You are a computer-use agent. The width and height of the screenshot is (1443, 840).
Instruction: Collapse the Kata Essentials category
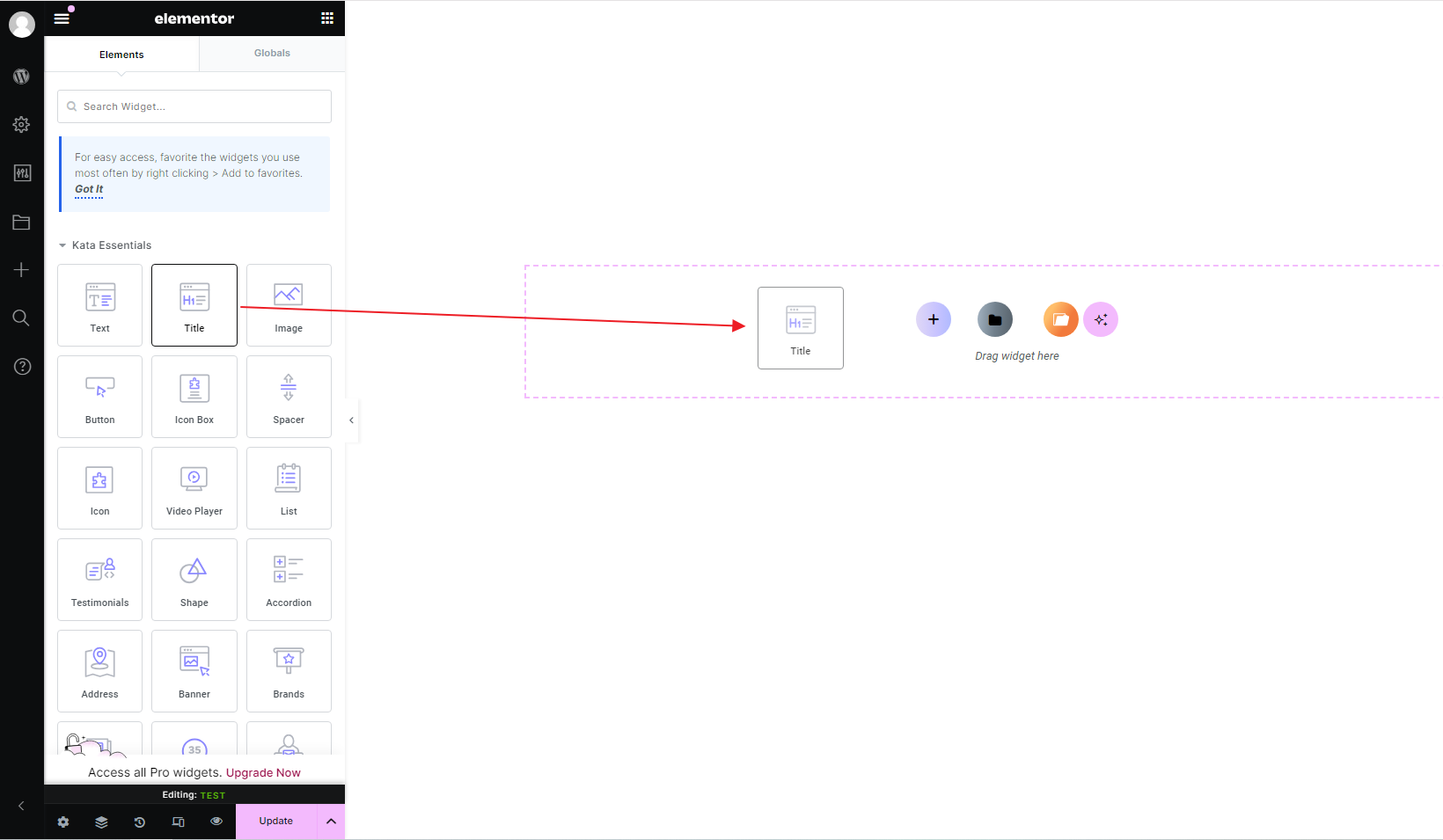tap(63, 245)
